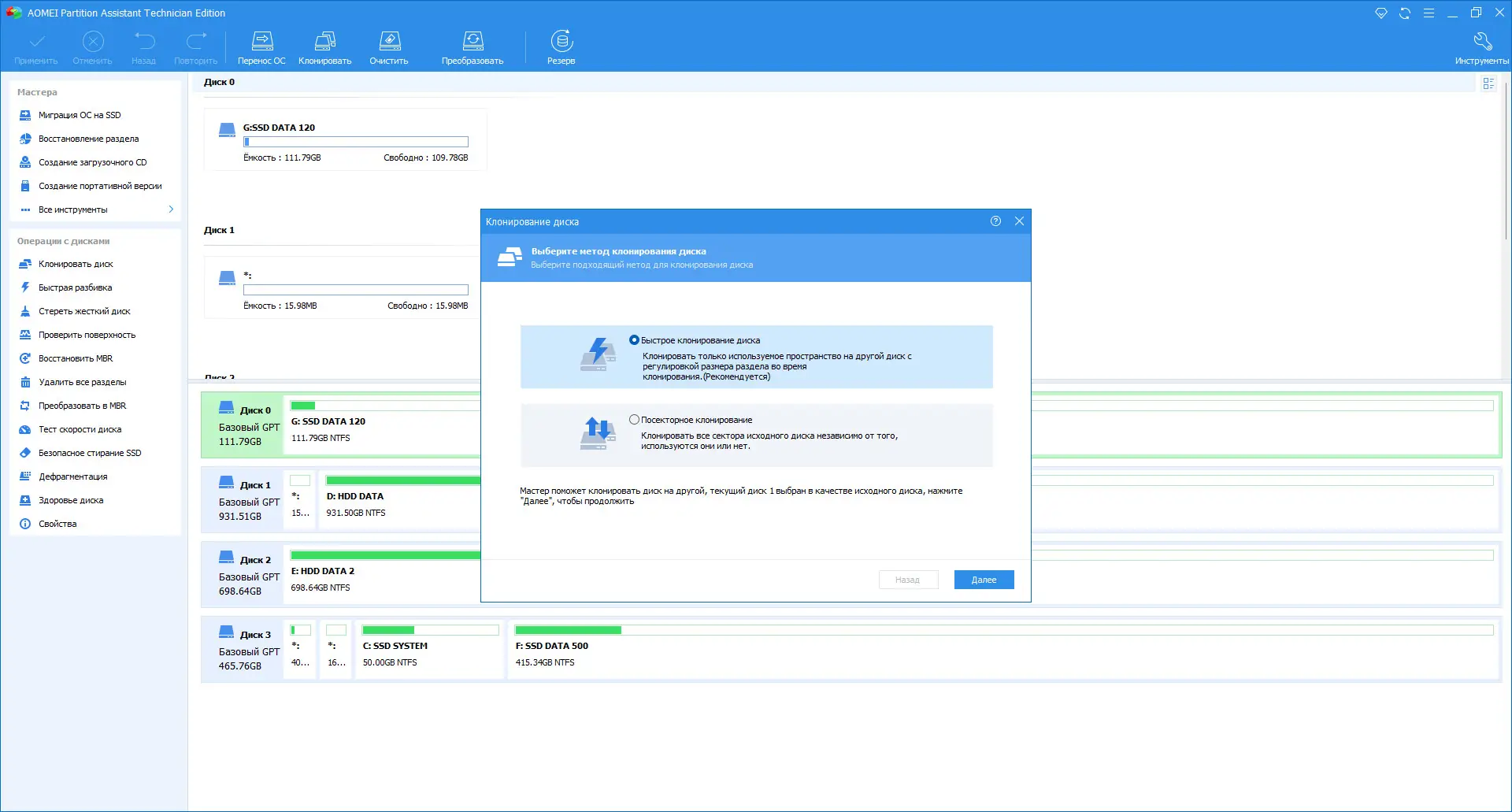Click the Далее button
This screenshot has width=1512, height=812.
tap(984, 580)
